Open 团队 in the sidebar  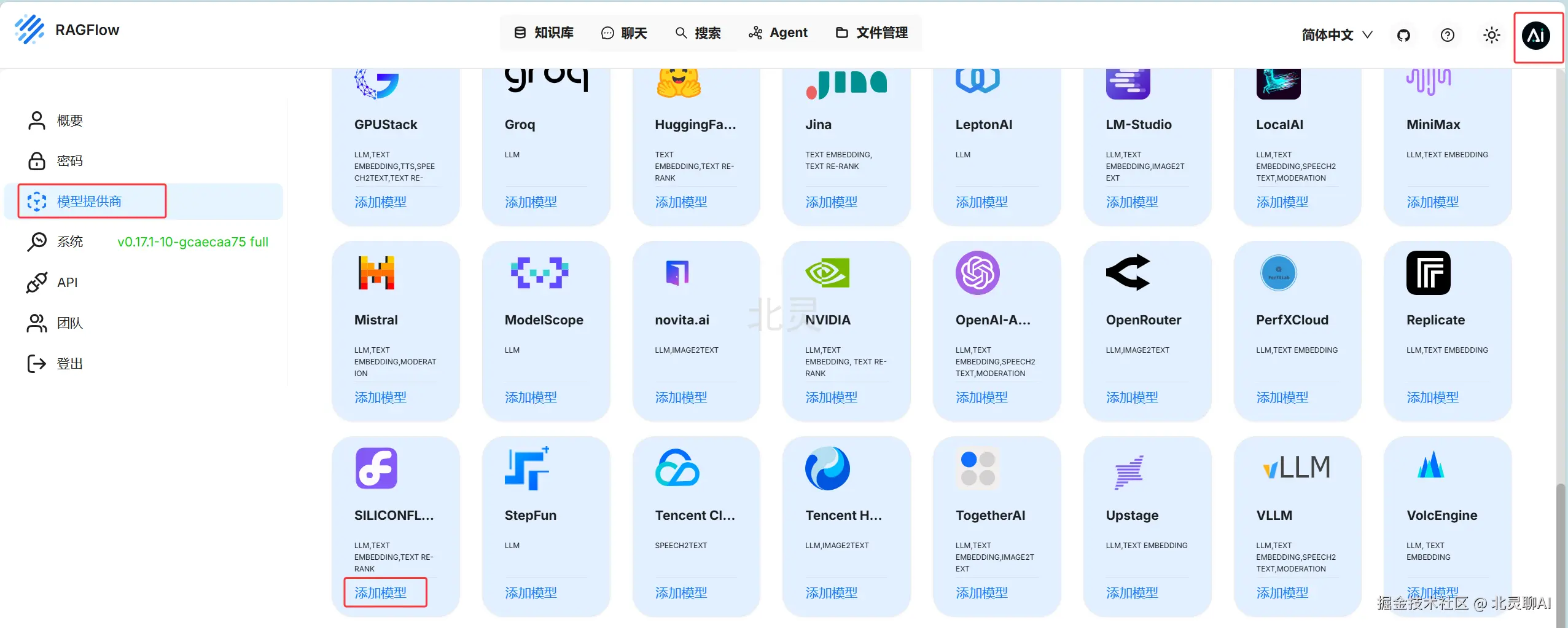144,323
